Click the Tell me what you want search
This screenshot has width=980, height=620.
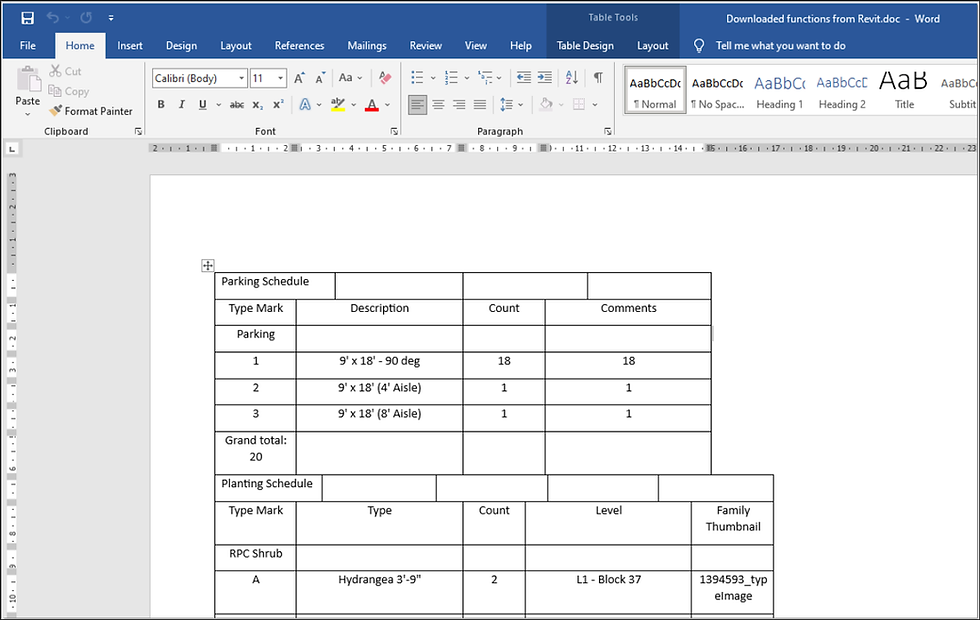pyautogui.click(x=781, y=46)
